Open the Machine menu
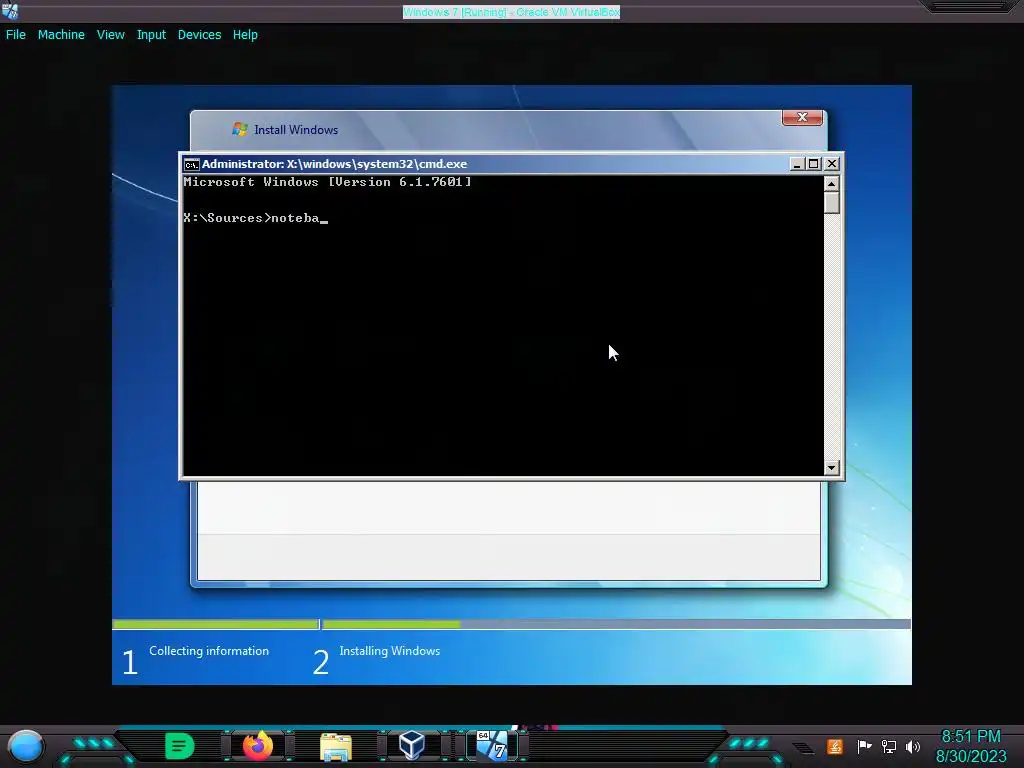This screenshot has width=1024, height=768. pyautogui.click(x=61, y=35)
